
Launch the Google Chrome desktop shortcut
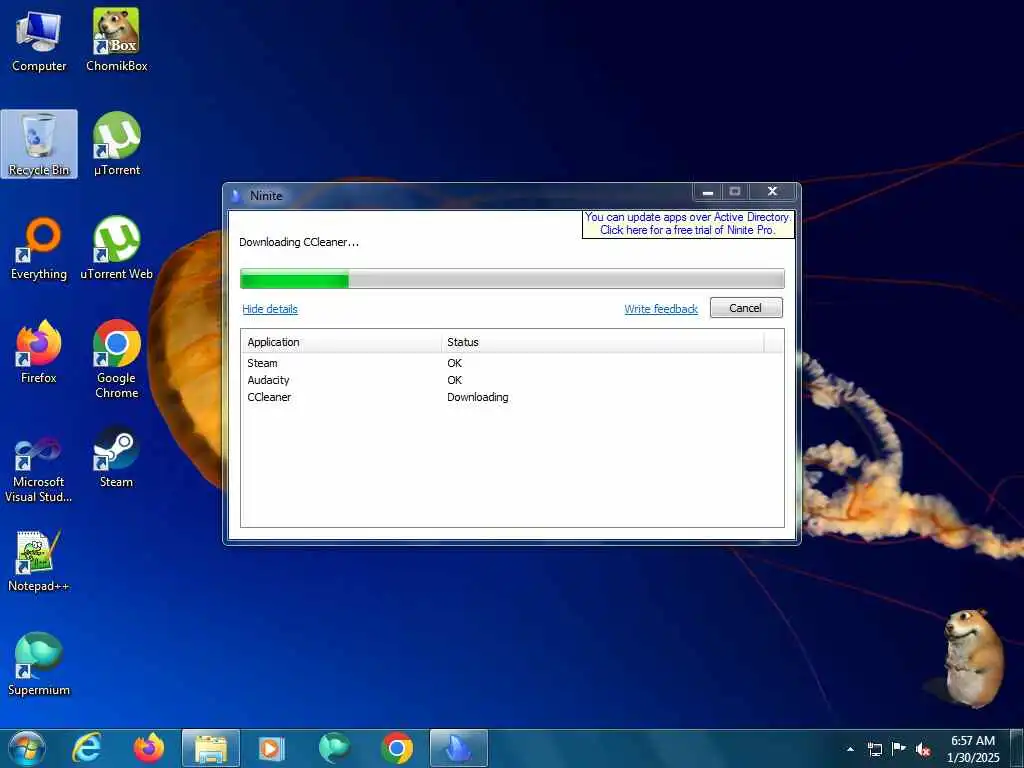[116, 359]
